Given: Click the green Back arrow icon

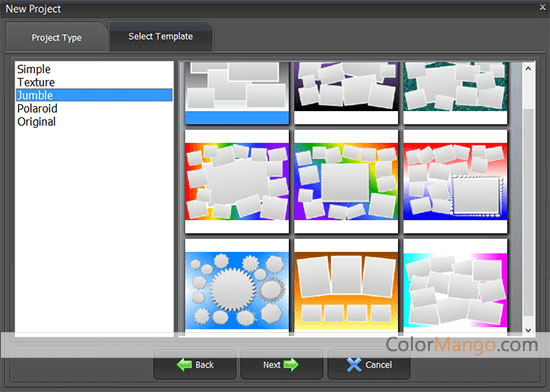Looking at the screenshot, I should point(184,365).
